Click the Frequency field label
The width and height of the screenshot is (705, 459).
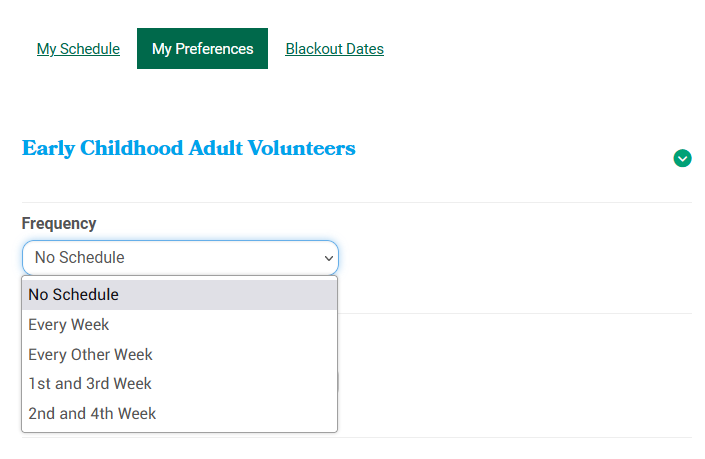(x=59, y=224)
